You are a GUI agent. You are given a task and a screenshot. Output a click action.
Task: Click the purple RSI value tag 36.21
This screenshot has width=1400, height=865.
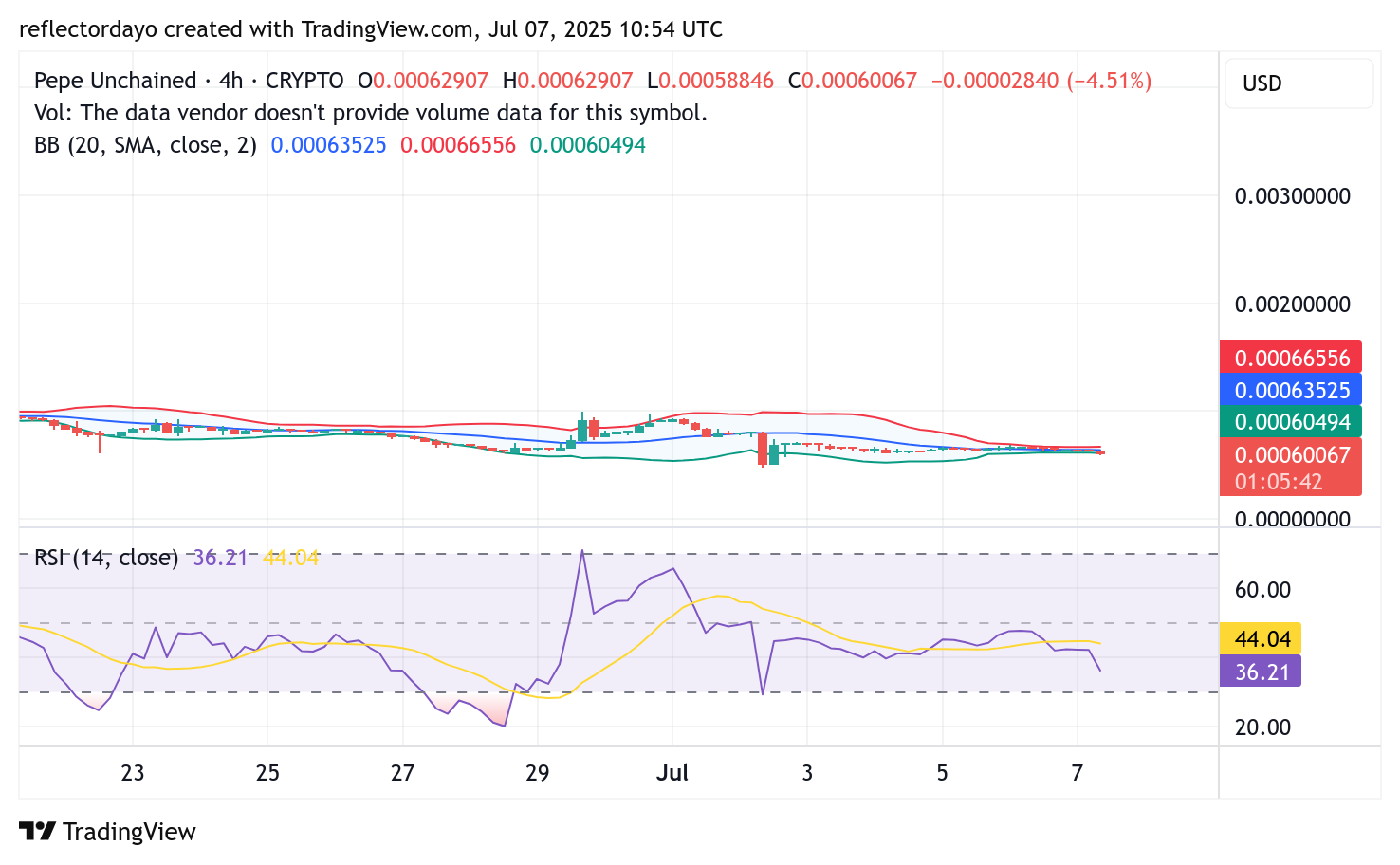(1261, 672)
